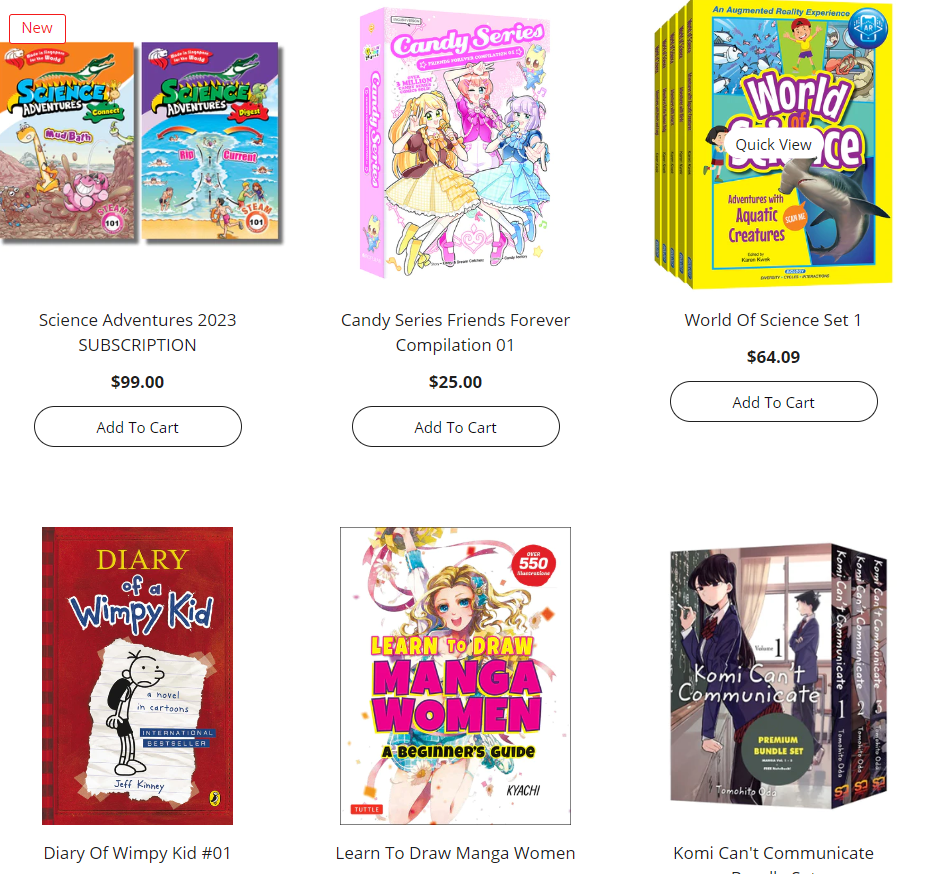Click the $64.09 price of World Of Science
Screen dimensions: 937x874
click(773, 357)
